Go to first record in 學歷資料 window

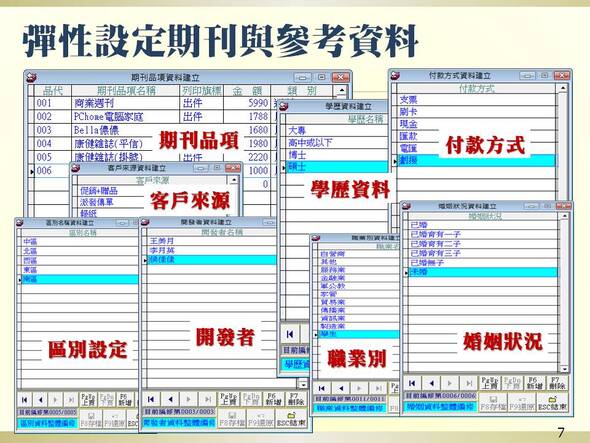(290, 334)
